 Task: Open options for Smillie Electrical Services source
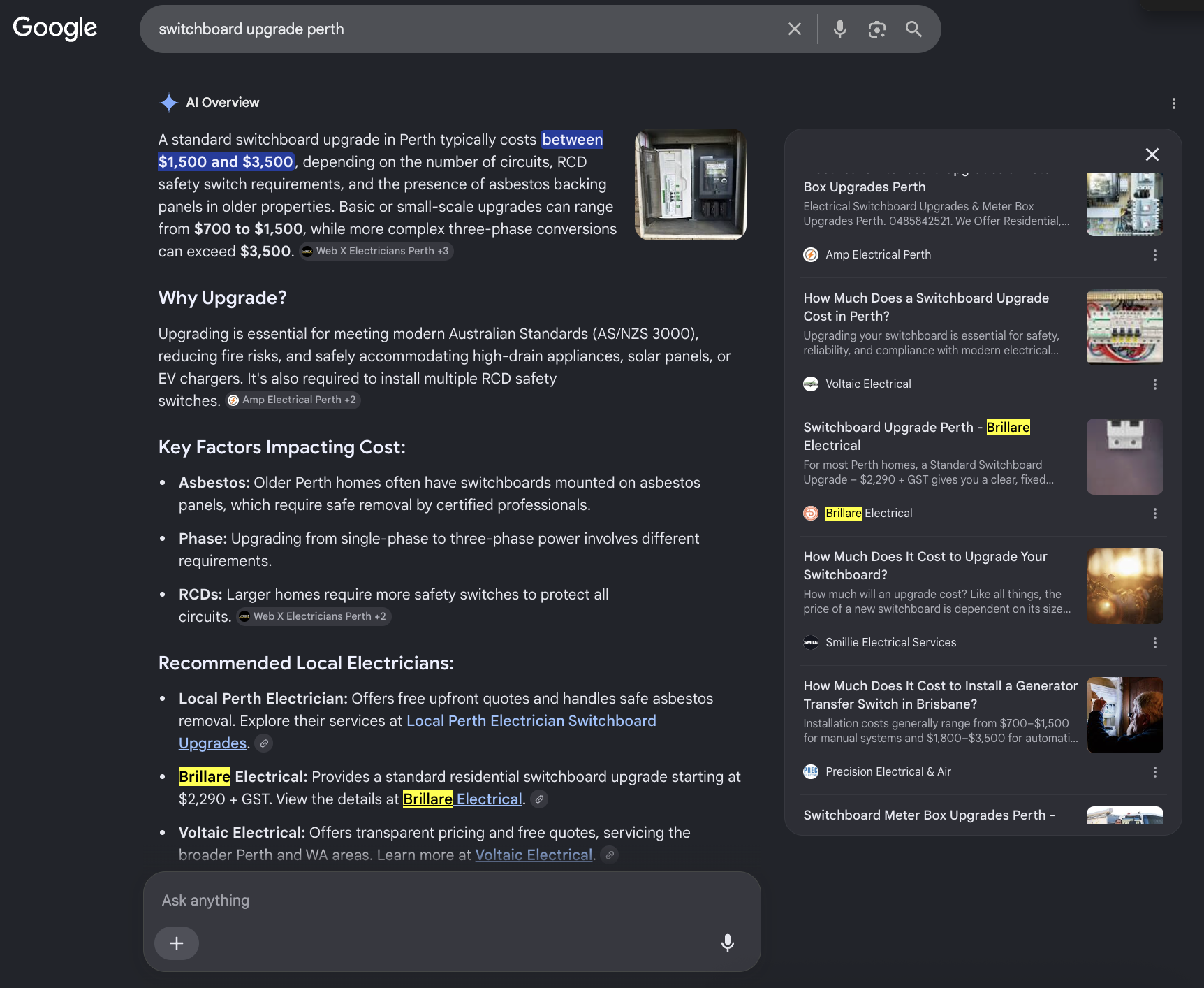point(1155,643)
